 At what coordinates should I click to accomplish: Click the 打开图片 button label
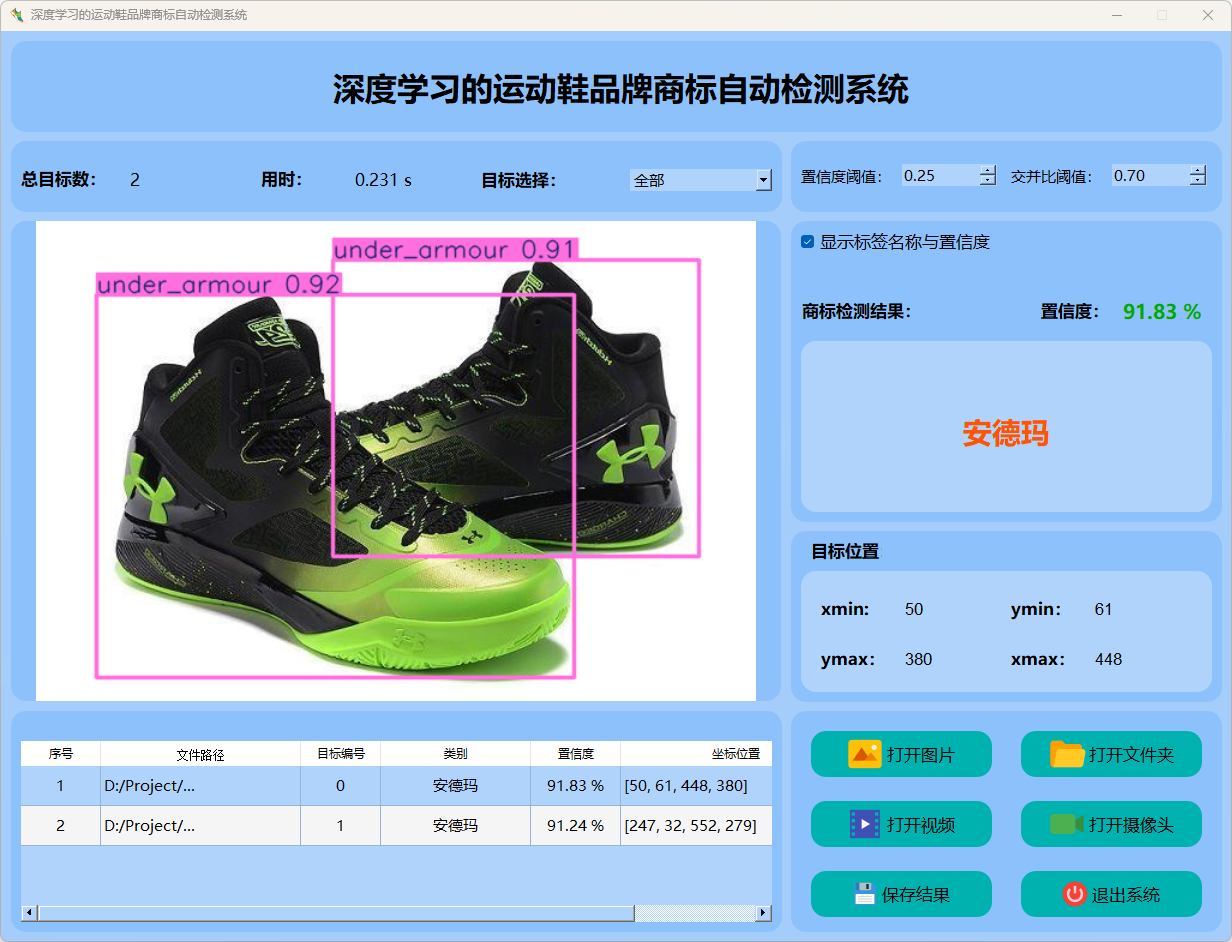(920, 755)
